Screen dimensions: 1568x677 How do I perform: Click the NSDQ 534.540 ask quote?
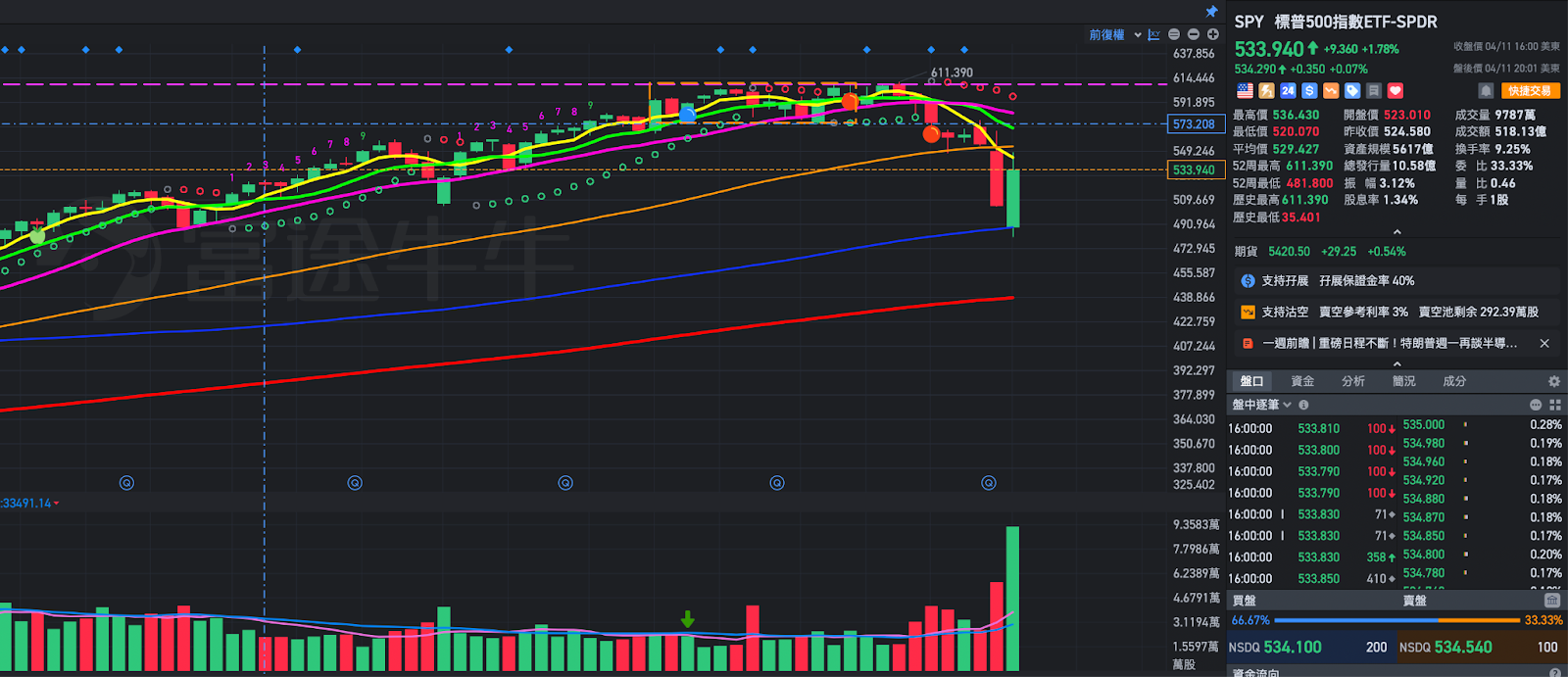[x=1481, y=648]
